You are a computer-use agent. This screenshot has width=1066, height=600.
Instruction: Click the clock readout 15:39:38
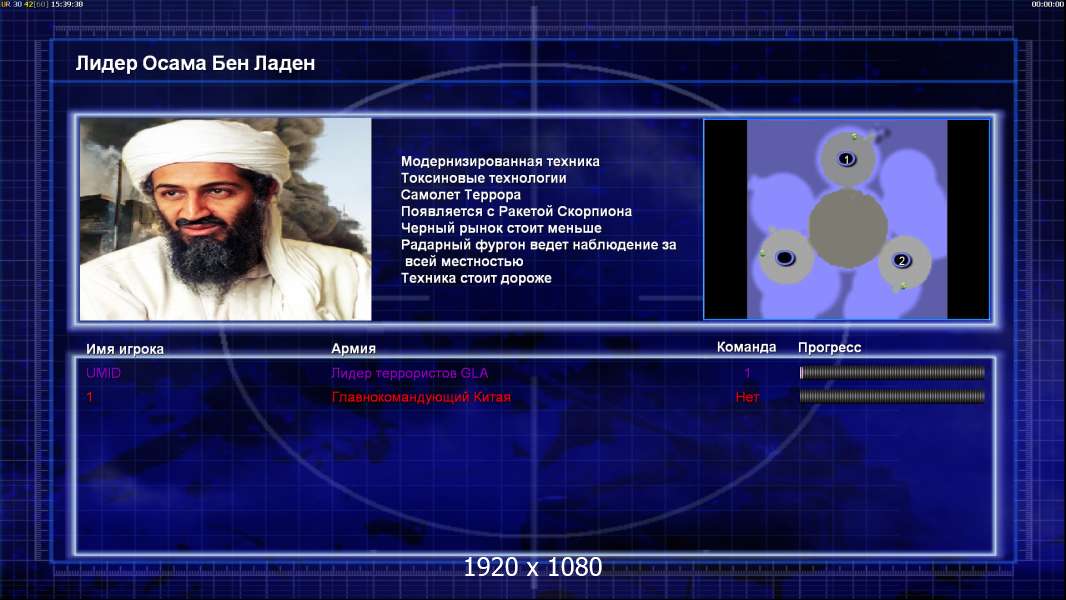pos(67,4)
